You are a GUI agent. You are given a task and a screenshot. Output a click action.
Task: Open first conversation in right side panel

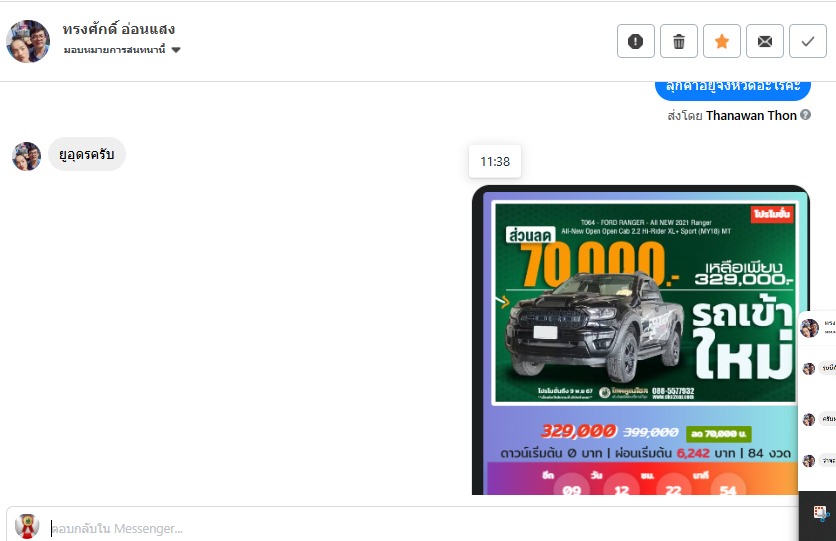(817, 327)
